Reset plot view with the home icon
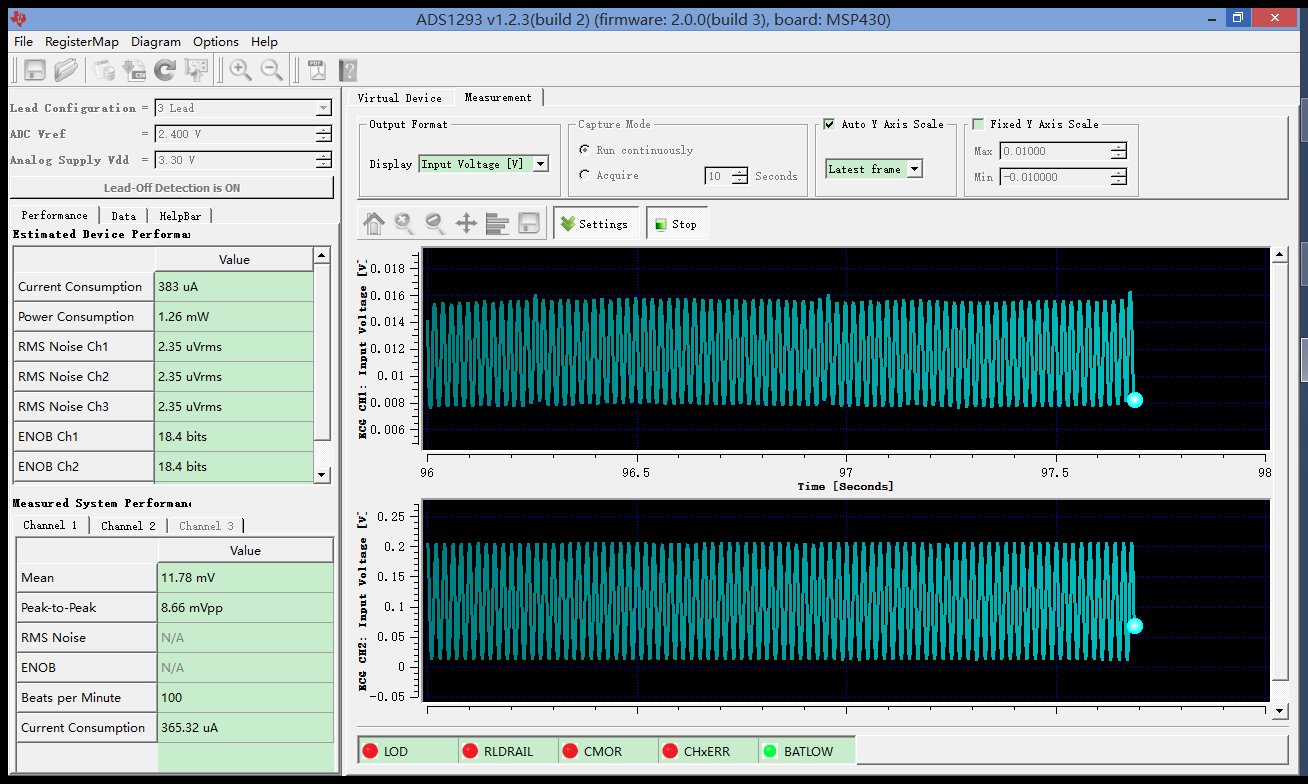Image resolution: width=1308 pixels, height=784 pixels. 374,224
